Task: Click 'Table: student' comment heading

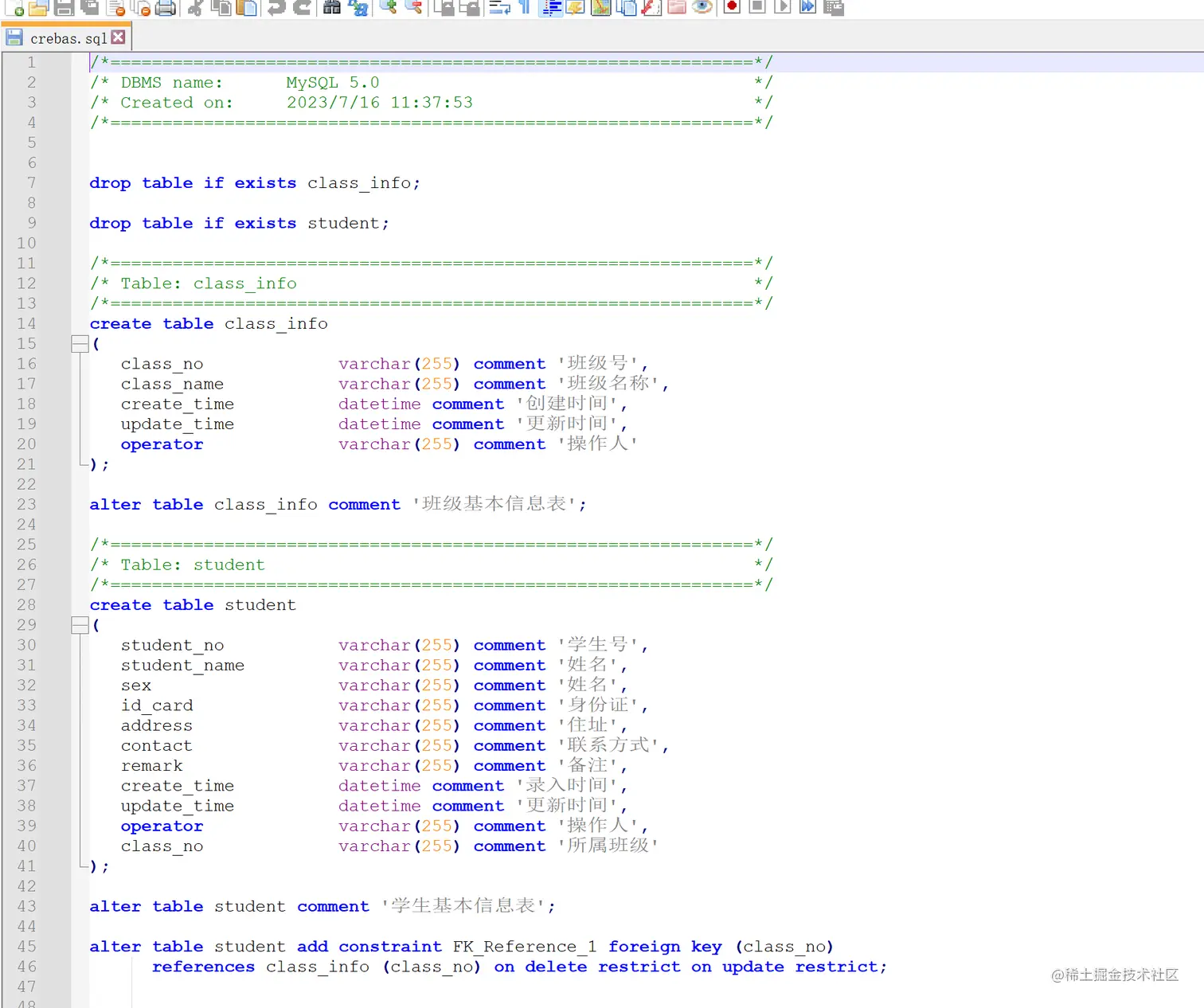Action: click(x=193, y=565)
